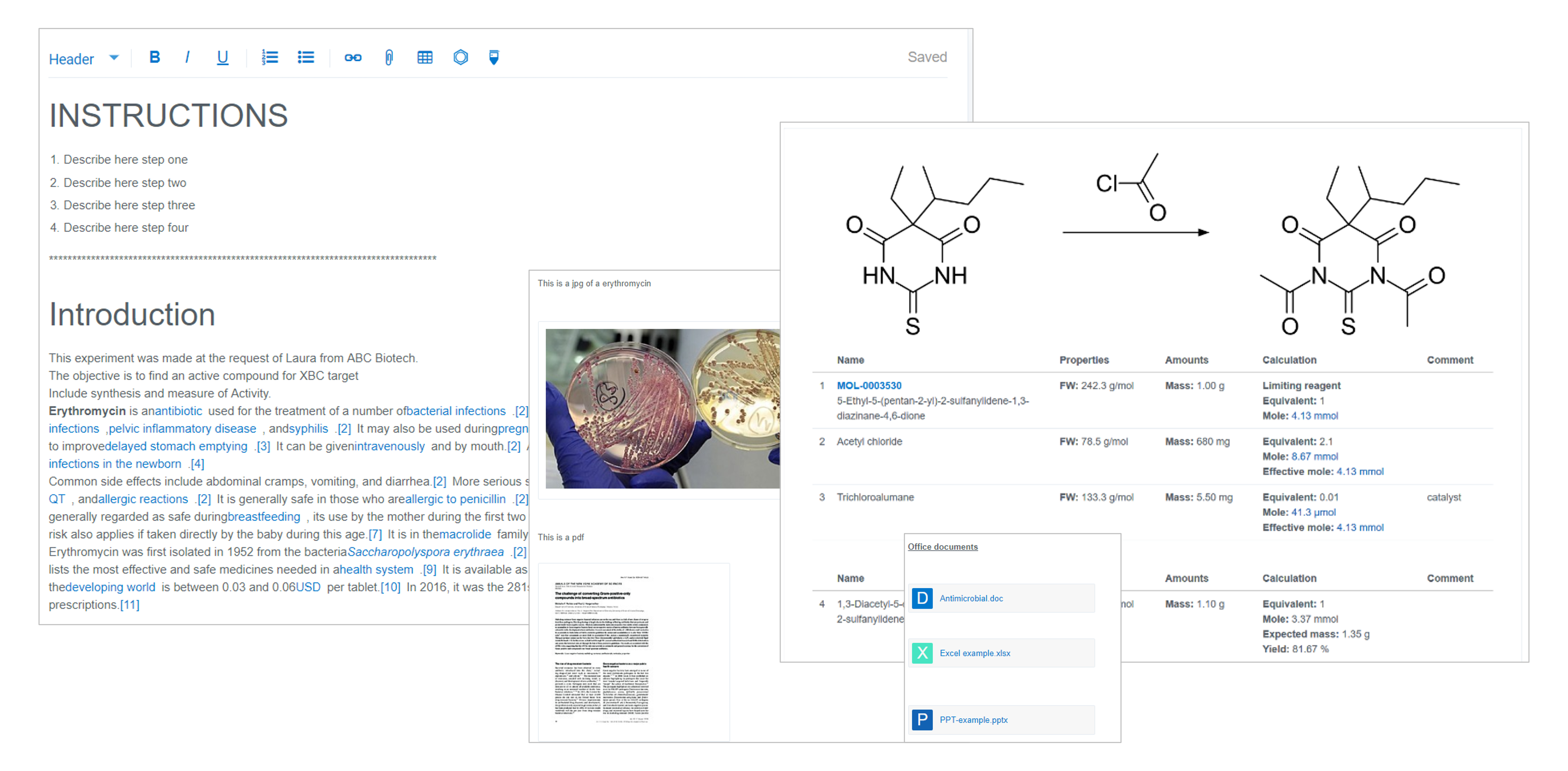Open the 'Saccharopolyspora erythraea' link
Image resolution: width=1568 pixels, height=771 pixels.
click(x=425, y=552)
